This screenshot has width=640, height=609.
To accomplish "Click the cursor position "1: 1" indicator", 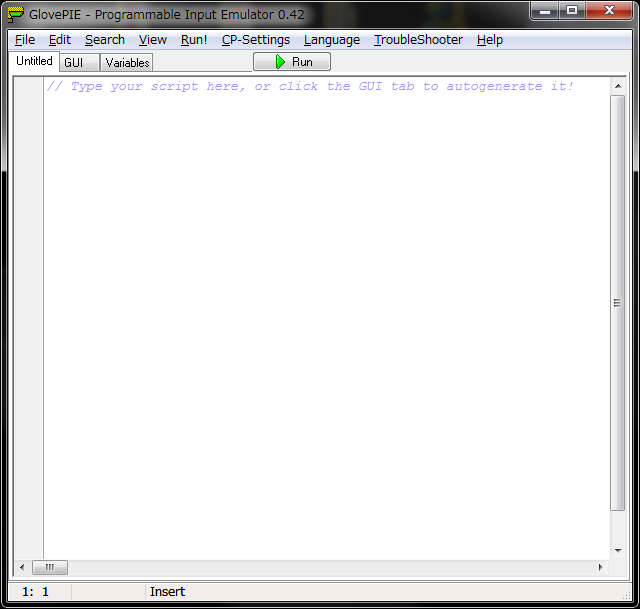I will [x=36, y=591].
